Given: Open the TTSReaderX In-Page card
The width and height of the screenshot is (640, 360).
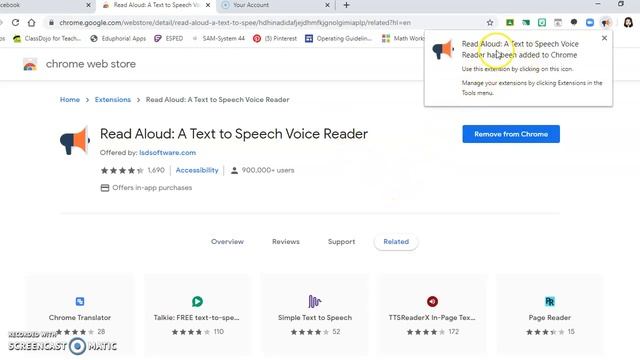Looking at the screenshot, I should (432, 315).
